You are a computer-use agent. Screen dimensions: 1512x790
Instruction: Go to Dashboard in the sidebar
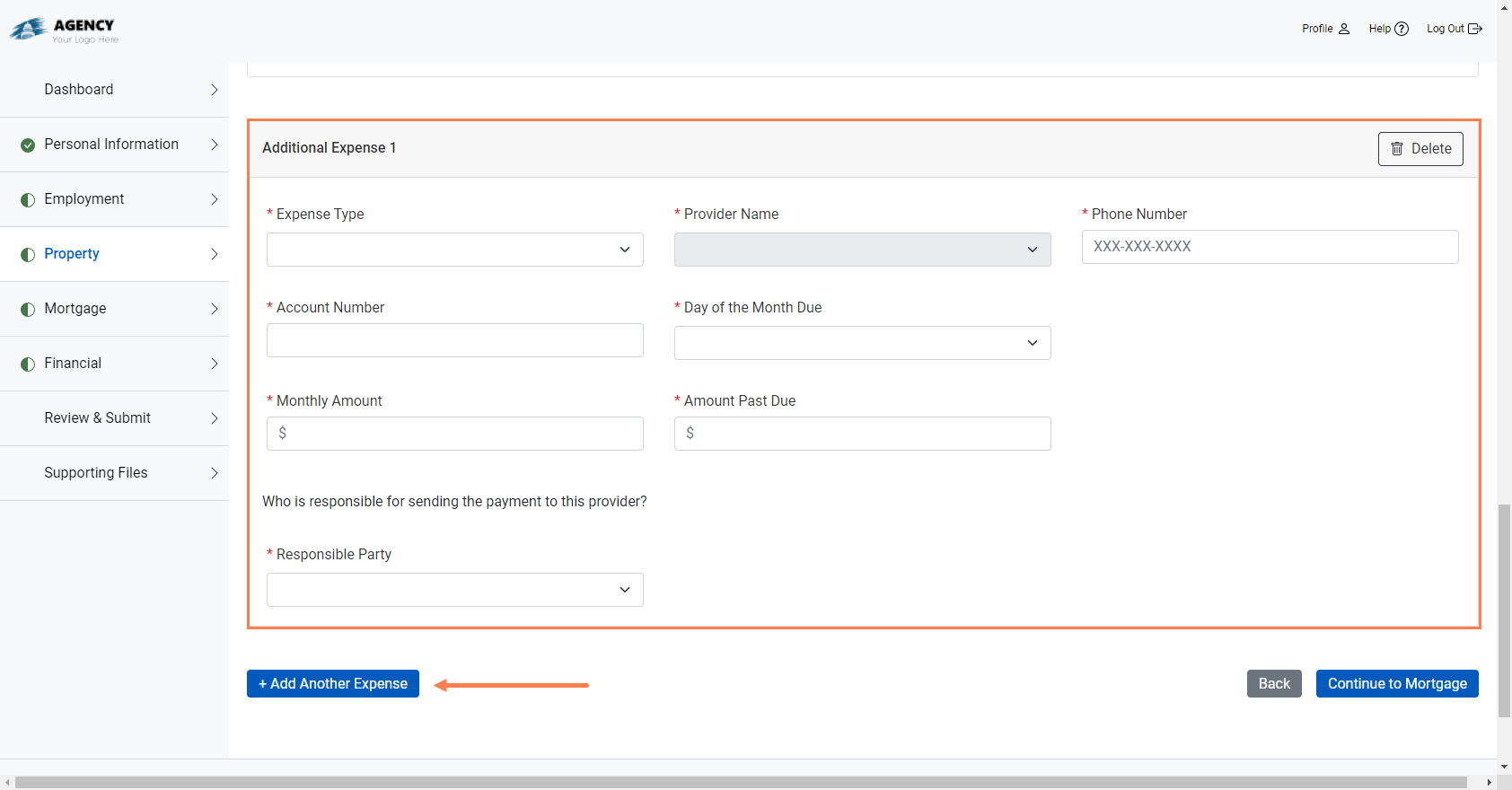coord(79,90)
